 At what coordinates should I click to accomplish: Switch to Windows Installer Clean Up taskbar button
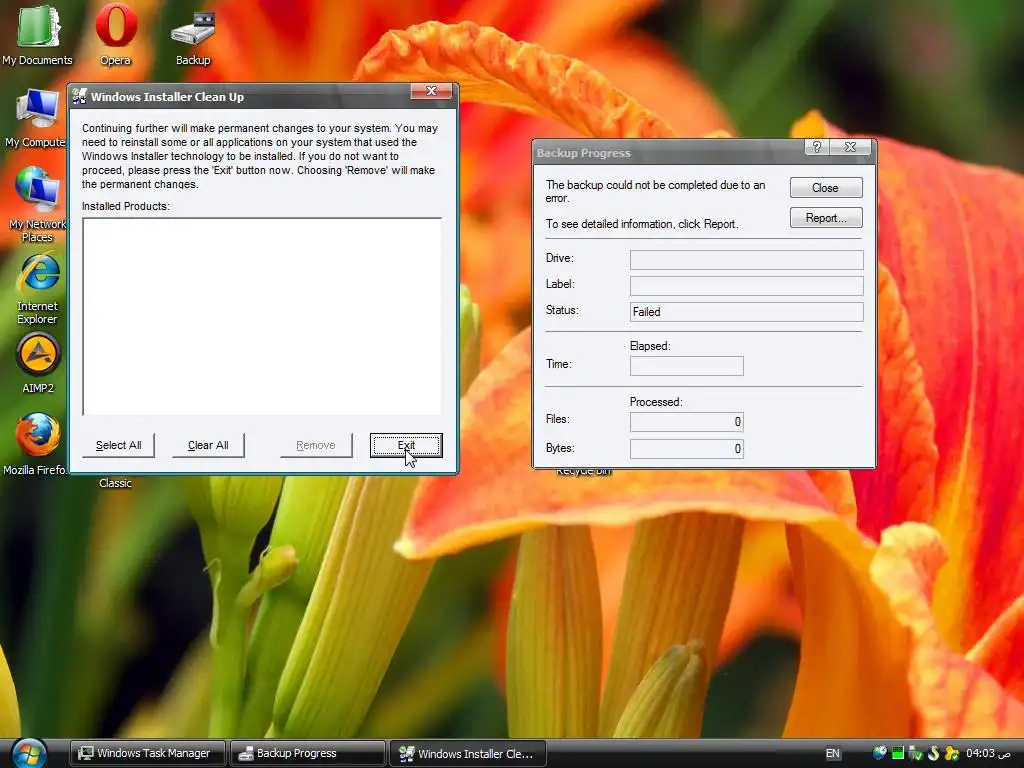(x=468, y=753)
